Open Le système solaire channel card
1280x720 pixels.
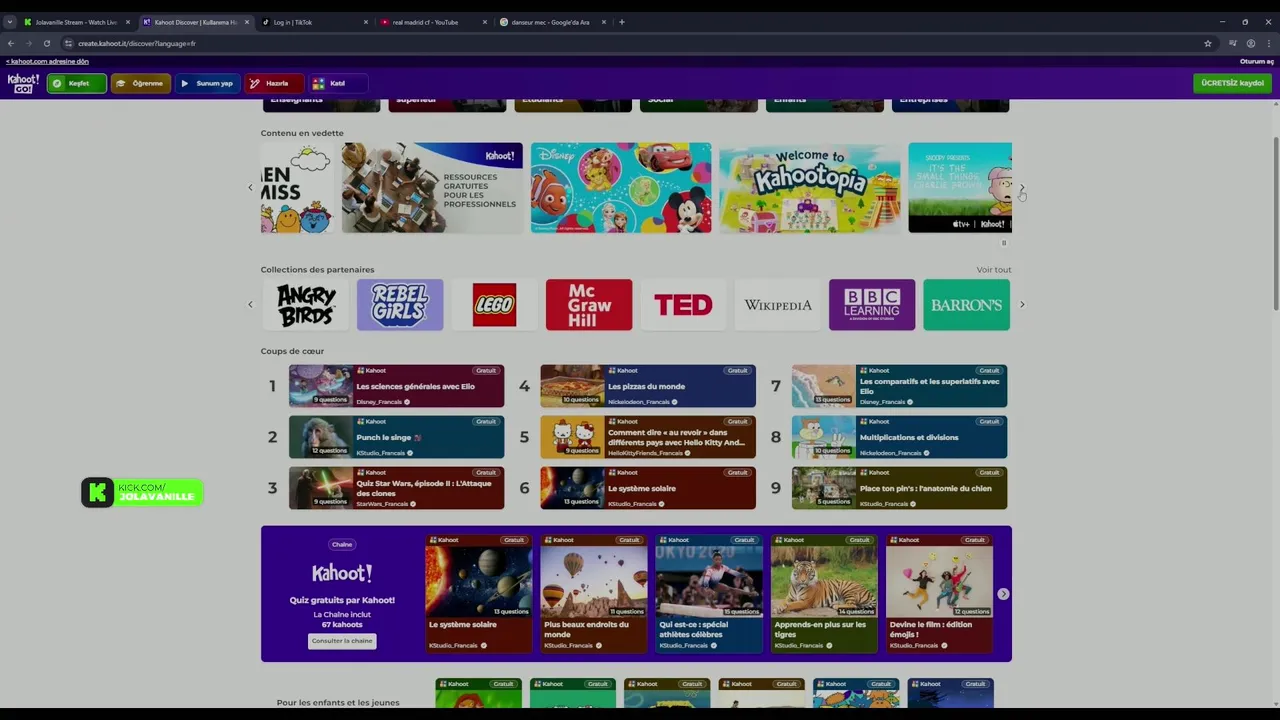[x=478, y=594]
